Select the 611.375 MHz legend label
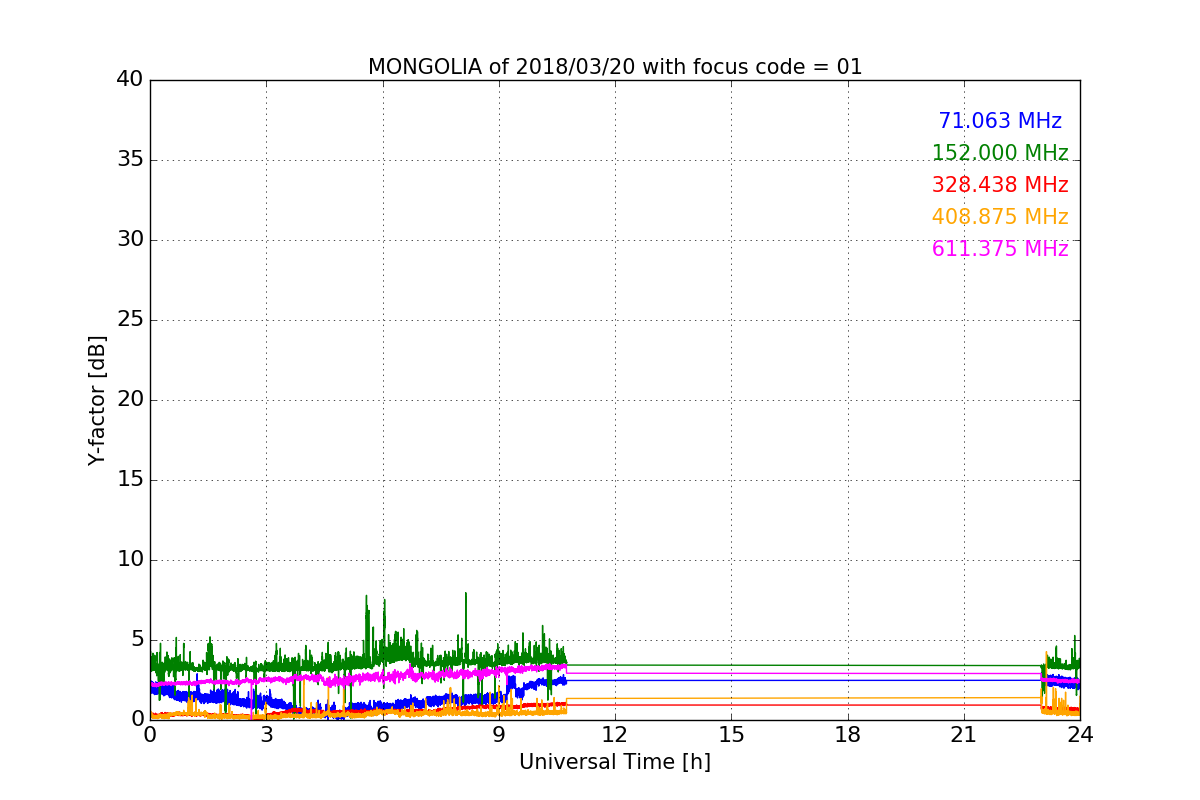Screen dimensions: 1200x800 (1000, 249)
